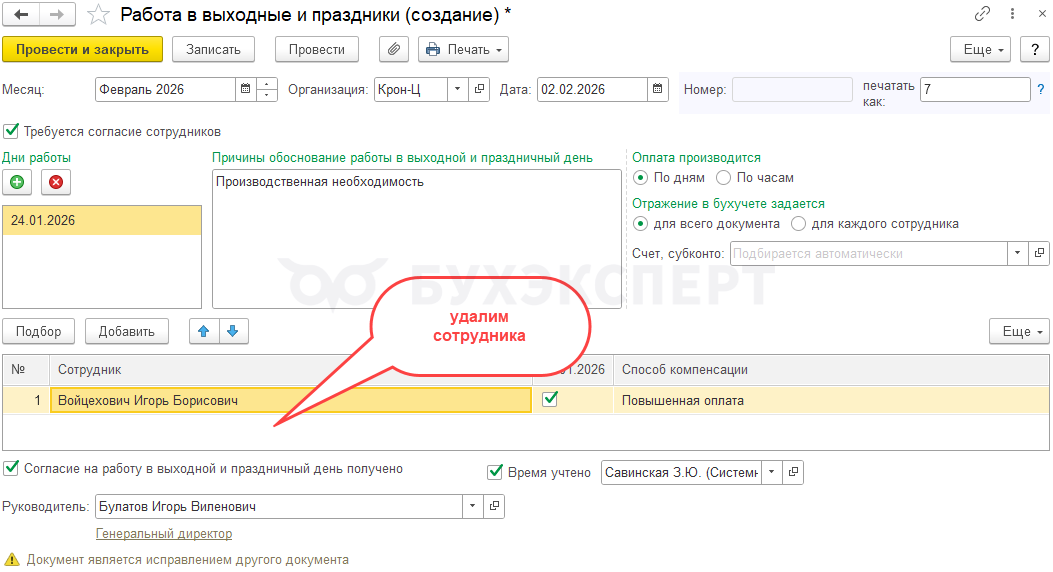This screenshot has height=572, width=1053.
Task: Select для всего документа radio option
Action: coord(641,224)
